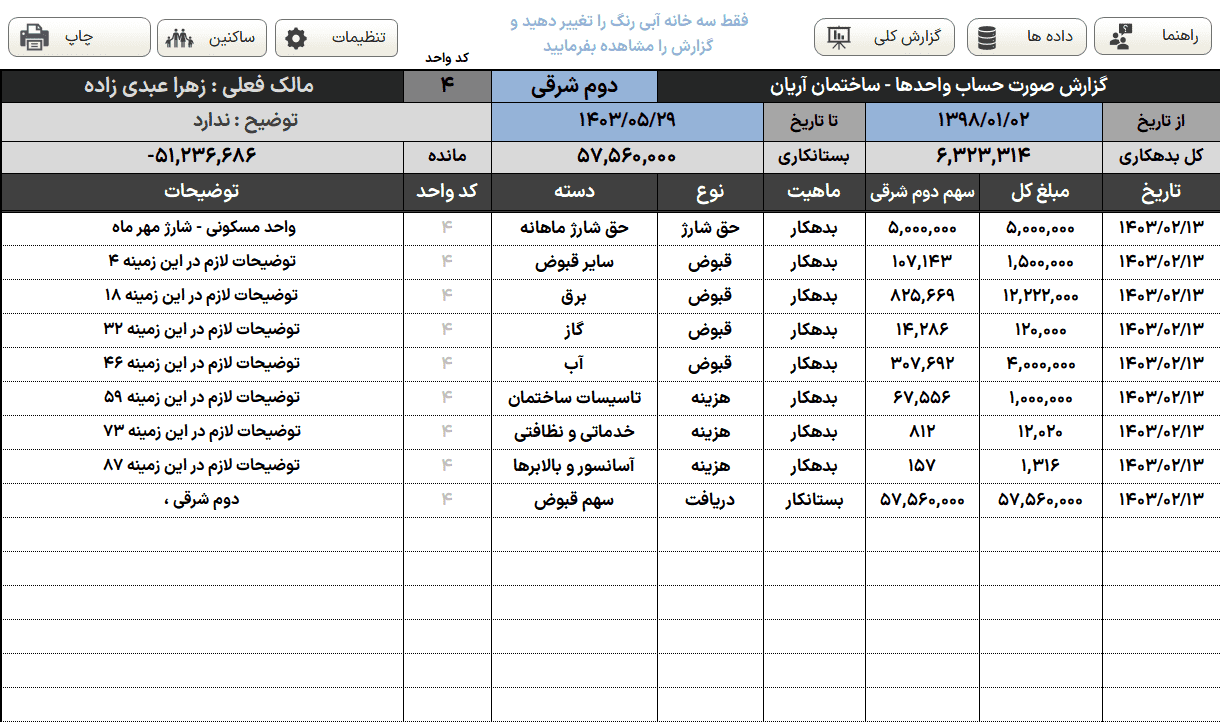This screenshot has height=722, width=1221.
Task: Click share amount ۱۰۷,۱۴۳
Action: 922,262
